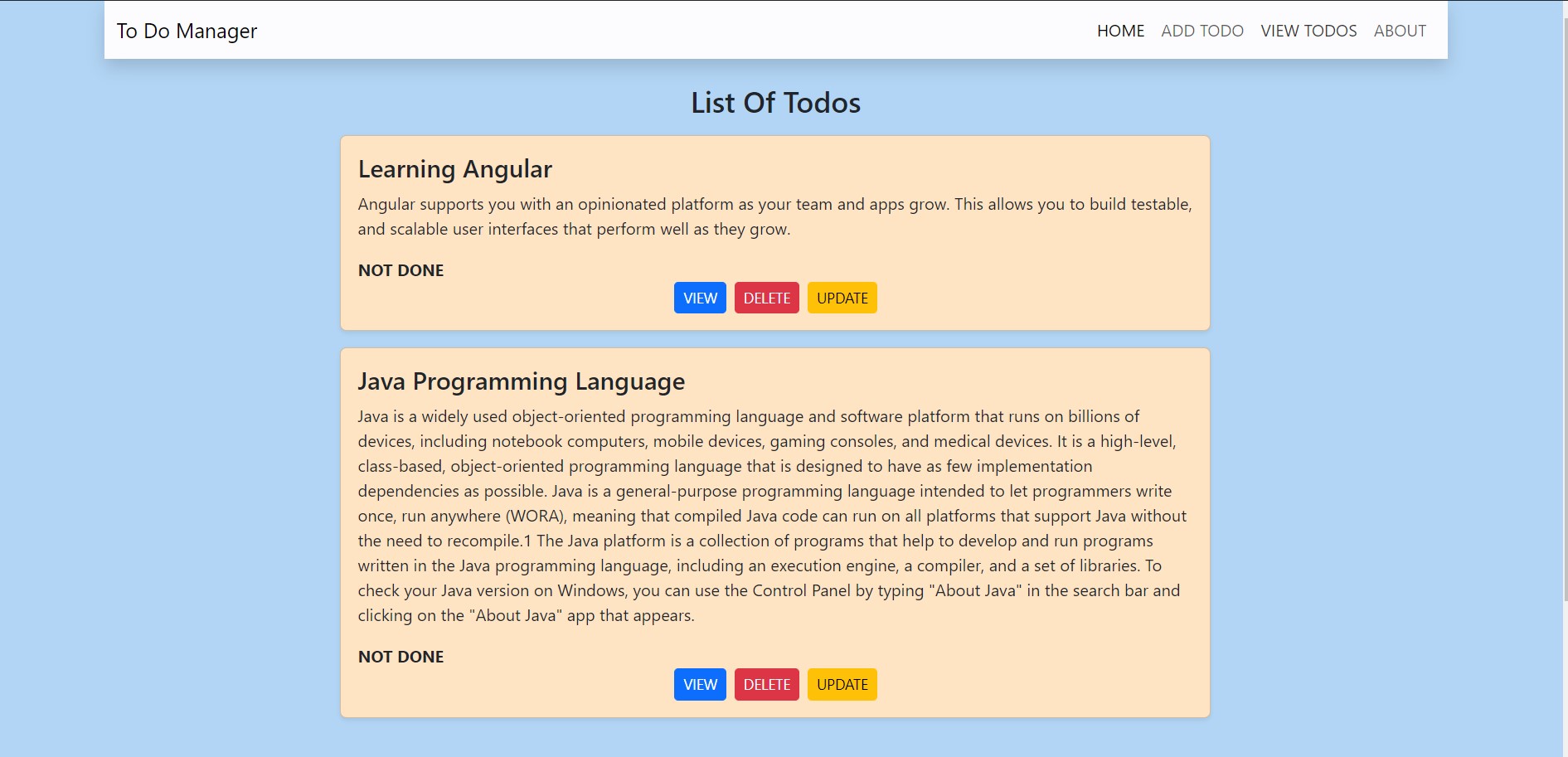
Task: Click the HOME menu item in navbar
Action: [1120, 31]
